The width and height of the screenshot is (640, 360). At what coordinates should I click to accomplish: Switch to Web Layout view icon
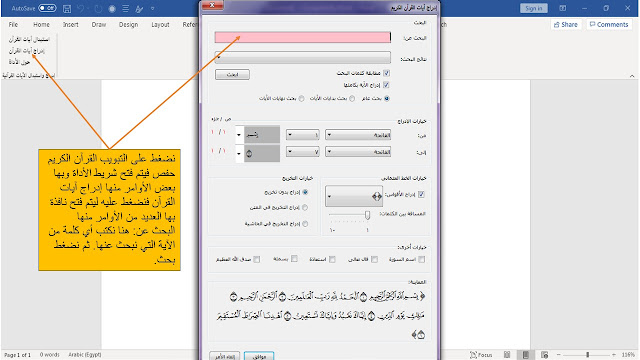click(x=544, y=355)
